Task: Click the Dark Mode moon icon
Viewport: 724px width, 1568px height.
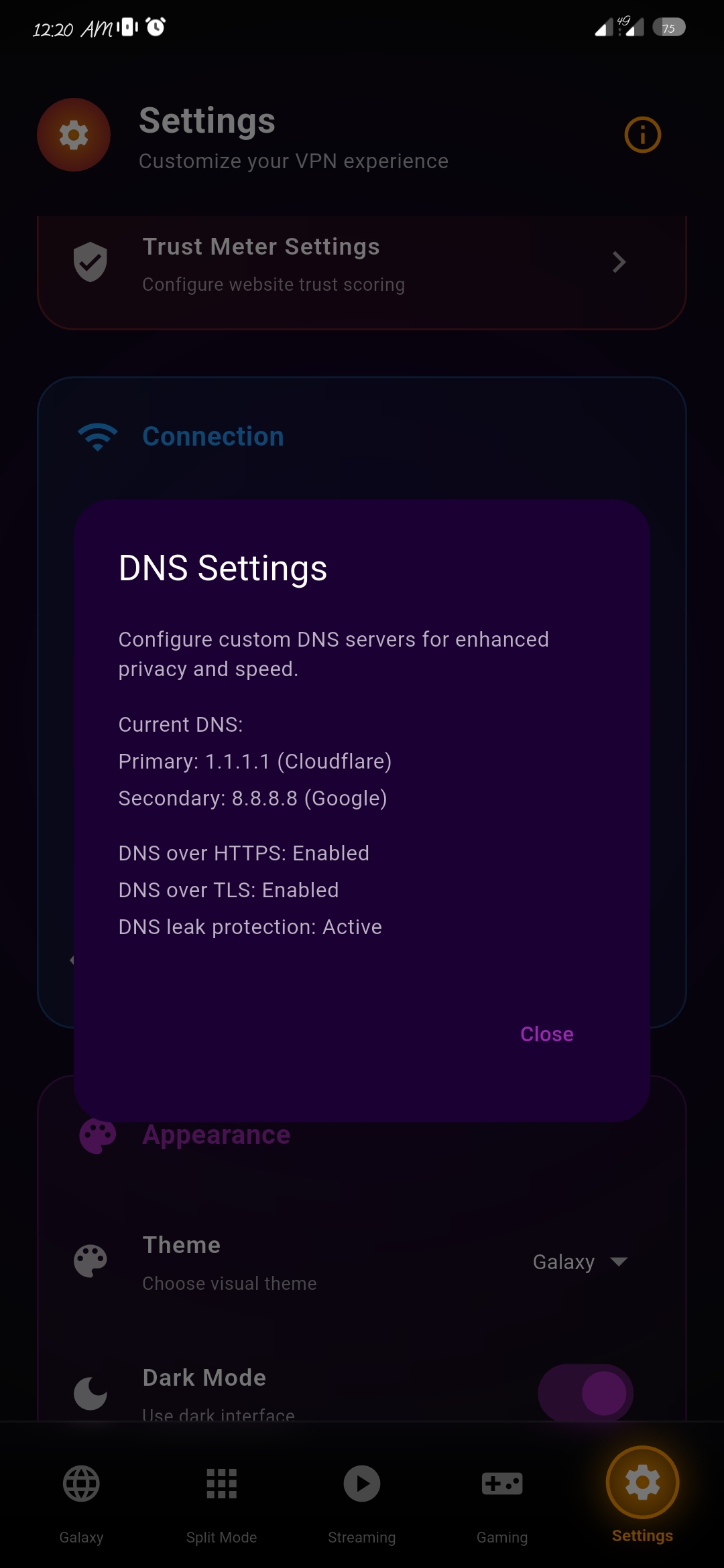Action: pyautogui.click(x=90, y=1394)
